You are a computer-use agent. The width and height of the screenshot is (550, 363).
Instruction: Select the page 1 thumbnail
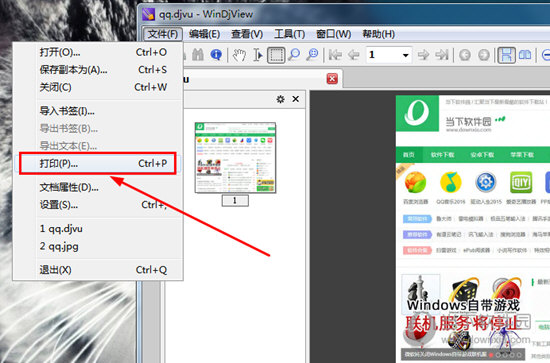(x=235, y=157)
